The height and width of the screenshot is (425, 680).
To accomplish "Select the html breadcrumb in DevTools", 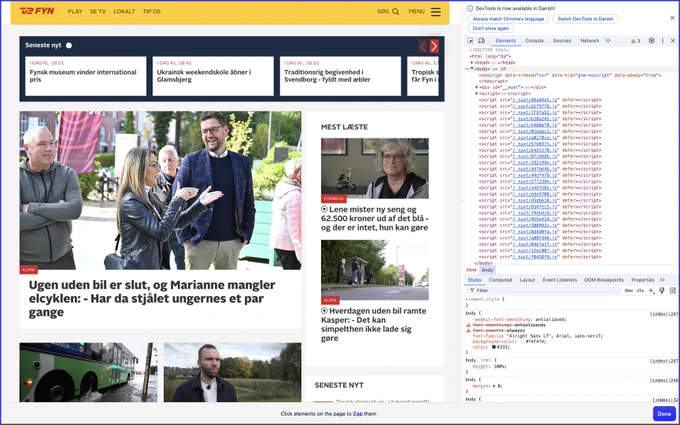I will (471, 270).
